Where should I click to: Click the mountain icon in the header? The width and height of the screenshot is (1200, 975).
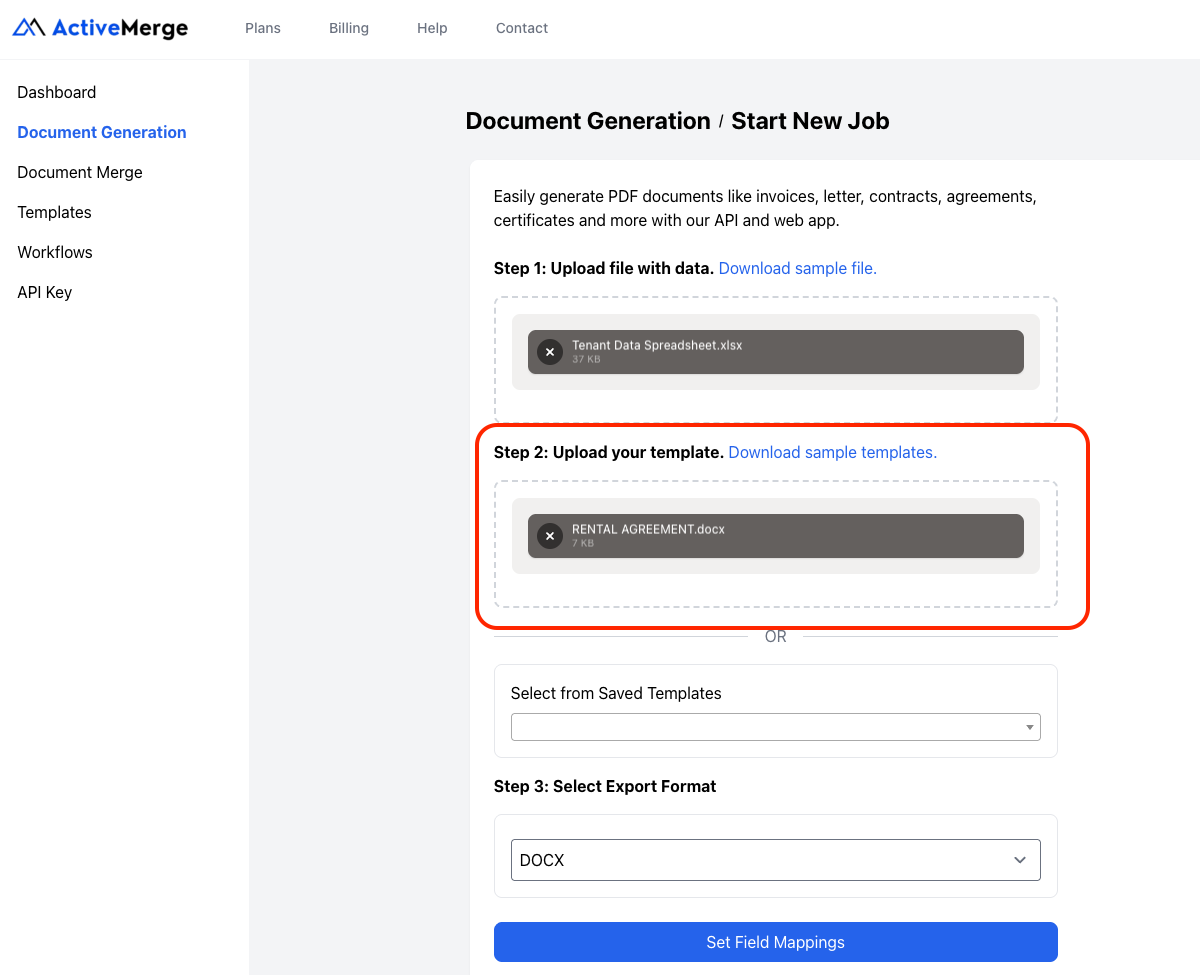click(28, 28)
